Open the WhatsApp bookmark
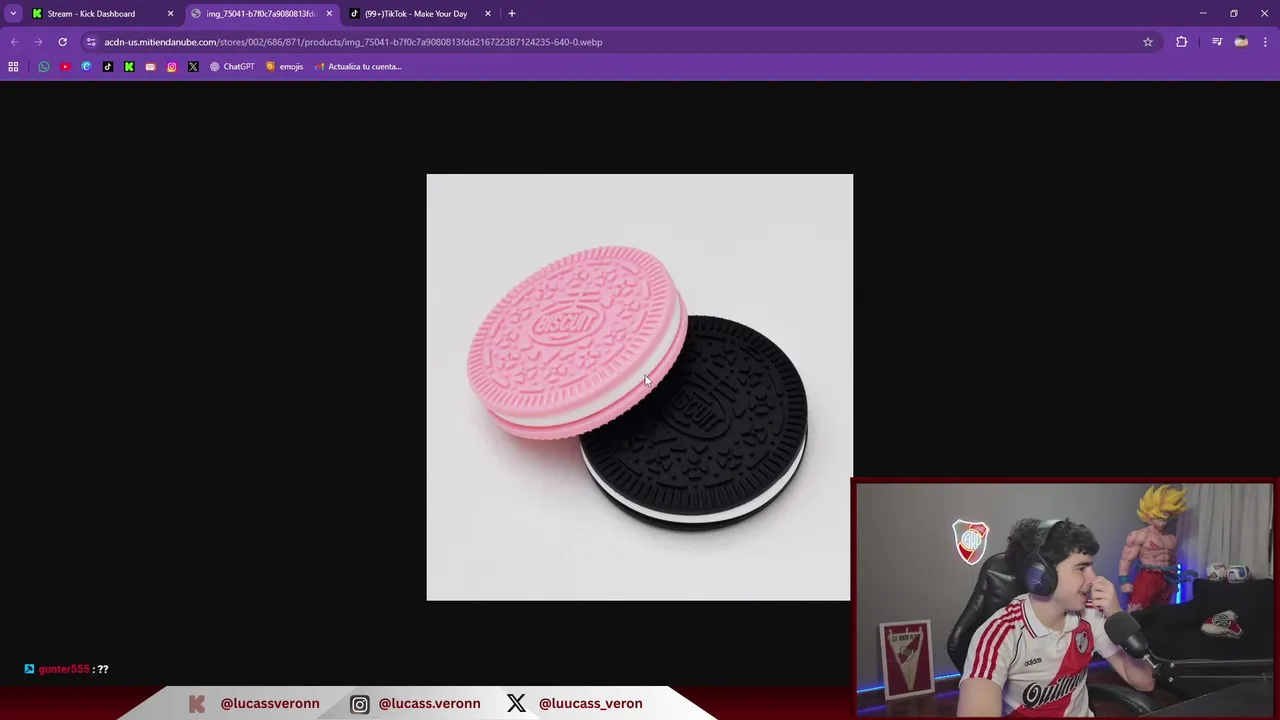Image resolution: width=1280 pixels, height=720 pixels. point(44,66)
